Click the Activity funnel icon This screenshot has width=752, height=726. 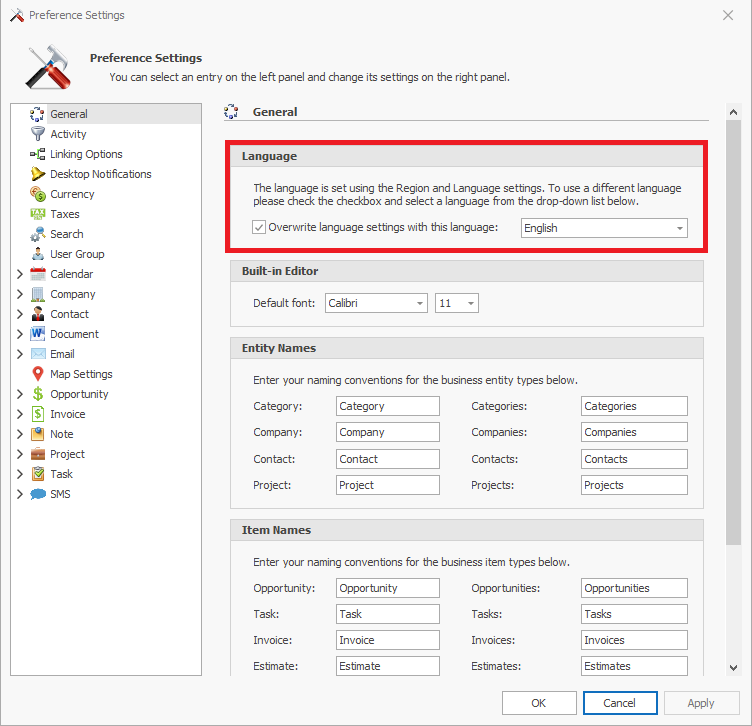(x=38, y=134)
